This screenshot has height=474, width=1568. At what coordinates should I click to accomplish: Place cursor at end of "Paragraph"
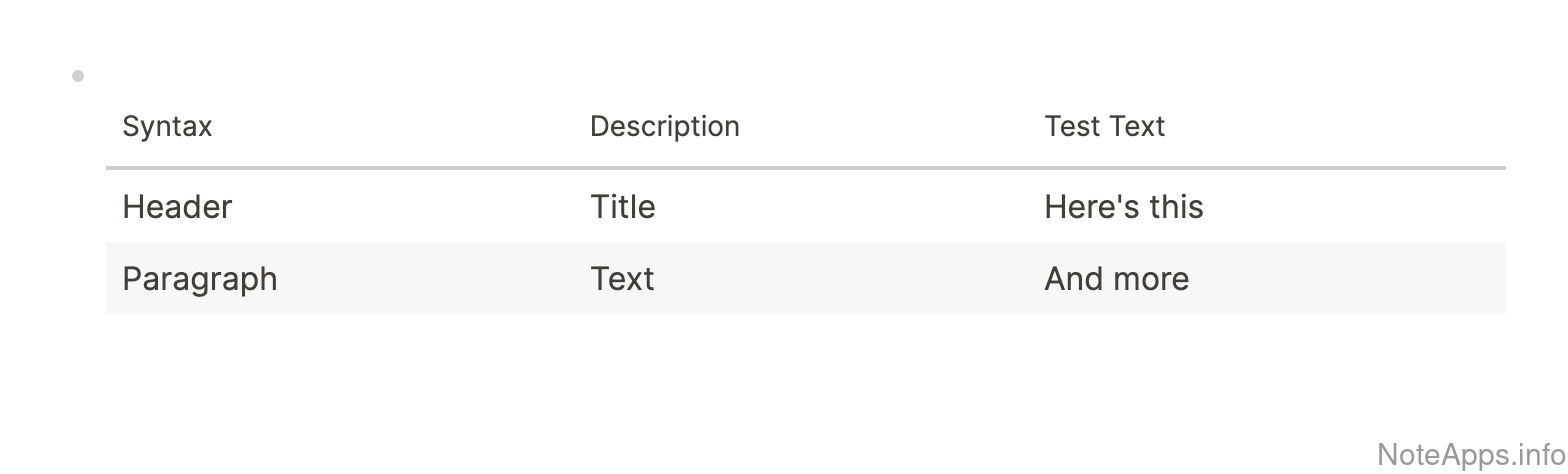tap(278, 279)
